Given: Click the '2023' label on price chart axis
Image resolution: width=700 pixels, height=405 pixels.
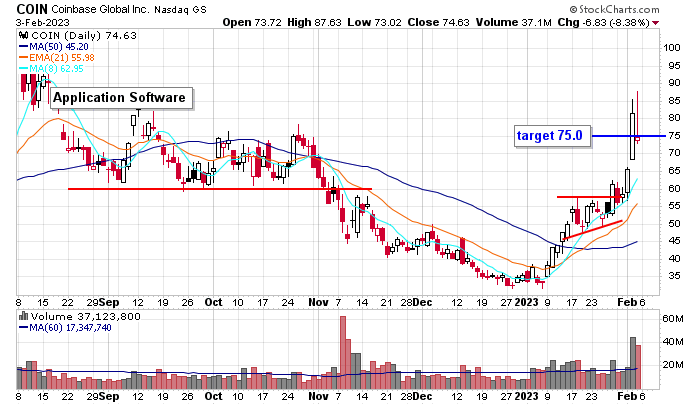Looking at the screenshot, I should pyautogui.click(x=526, y=302).
